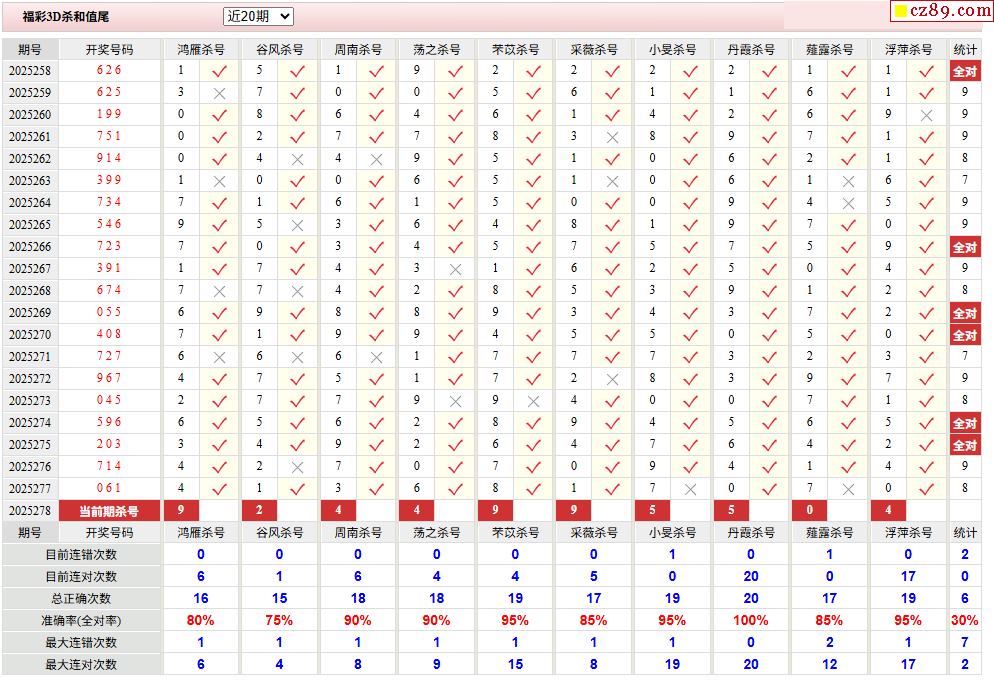Screen dimensions: 994x681
Task: Click the cz89.com site link
Action: (941, 11)
